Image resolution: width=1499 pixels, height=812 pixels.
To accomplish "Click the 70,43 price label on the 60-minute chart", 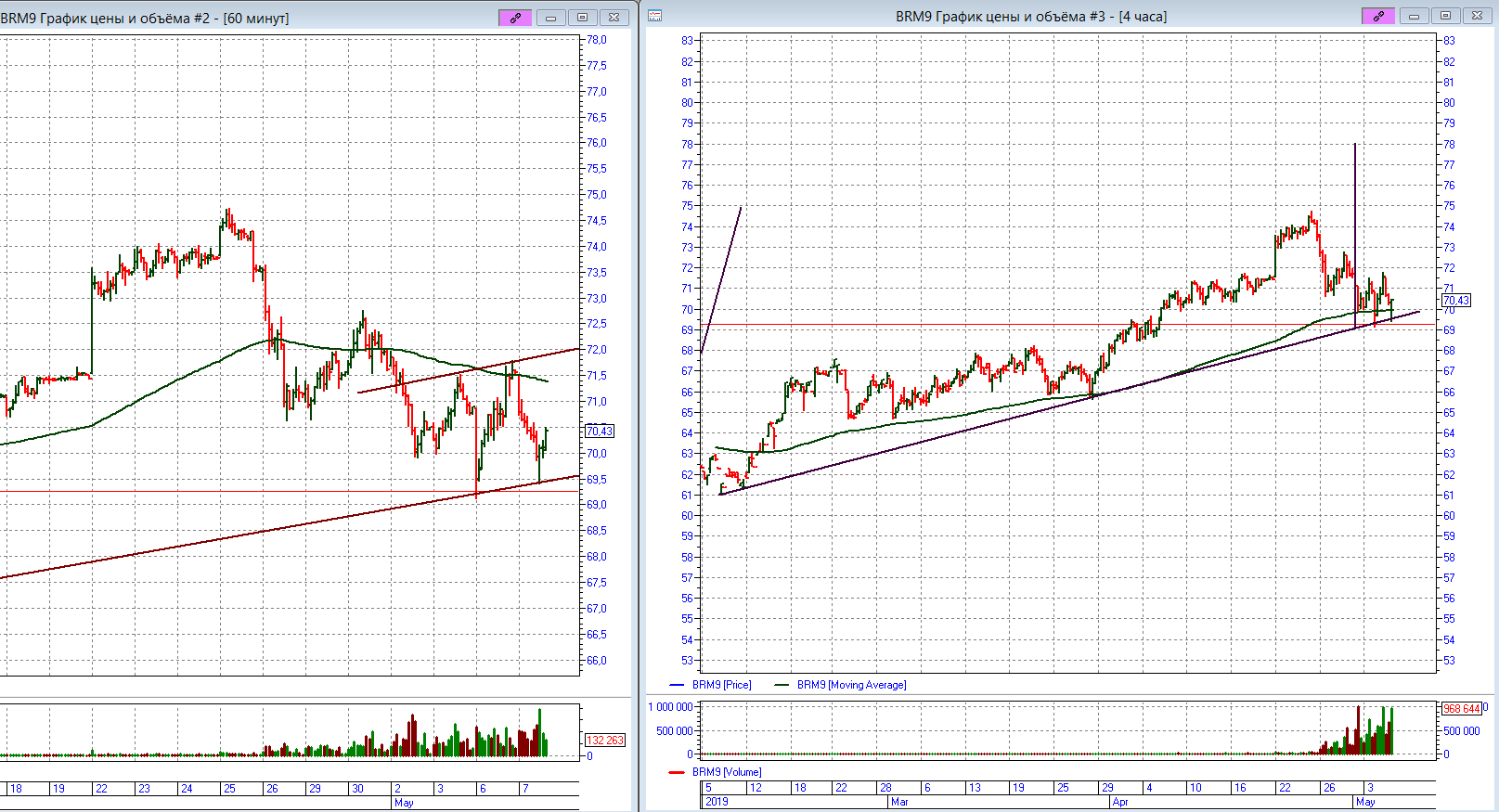I will 600,432.
